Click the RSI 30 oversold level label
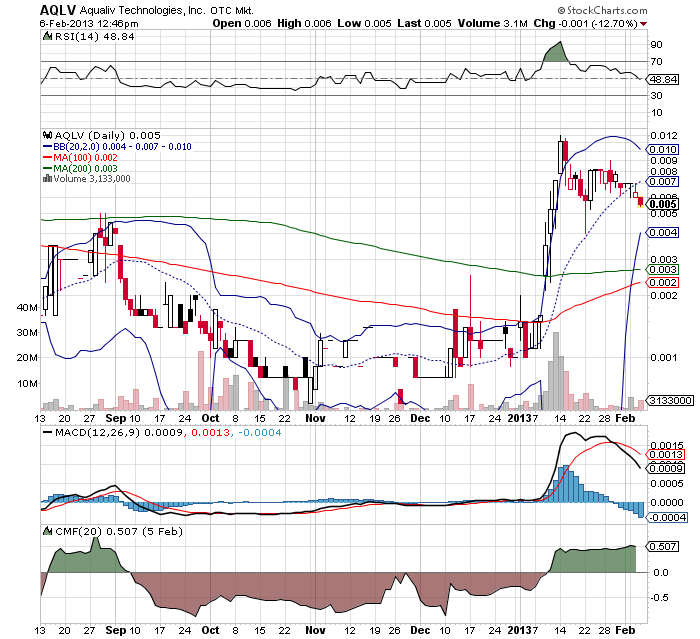The height and width of the screenshot is (639, 700). (657, 96)
